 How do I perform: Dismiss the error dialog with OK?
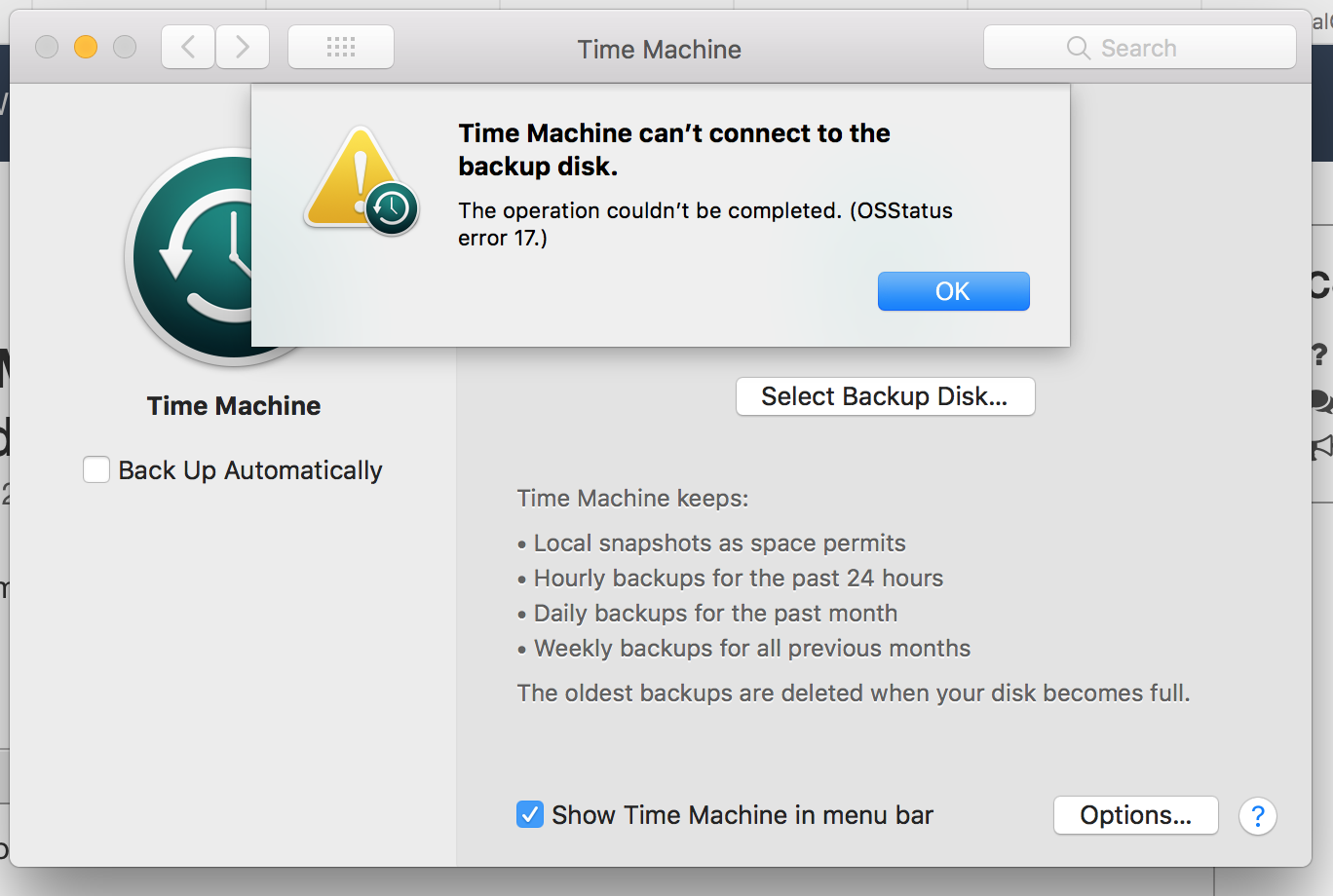pos(952,290)
